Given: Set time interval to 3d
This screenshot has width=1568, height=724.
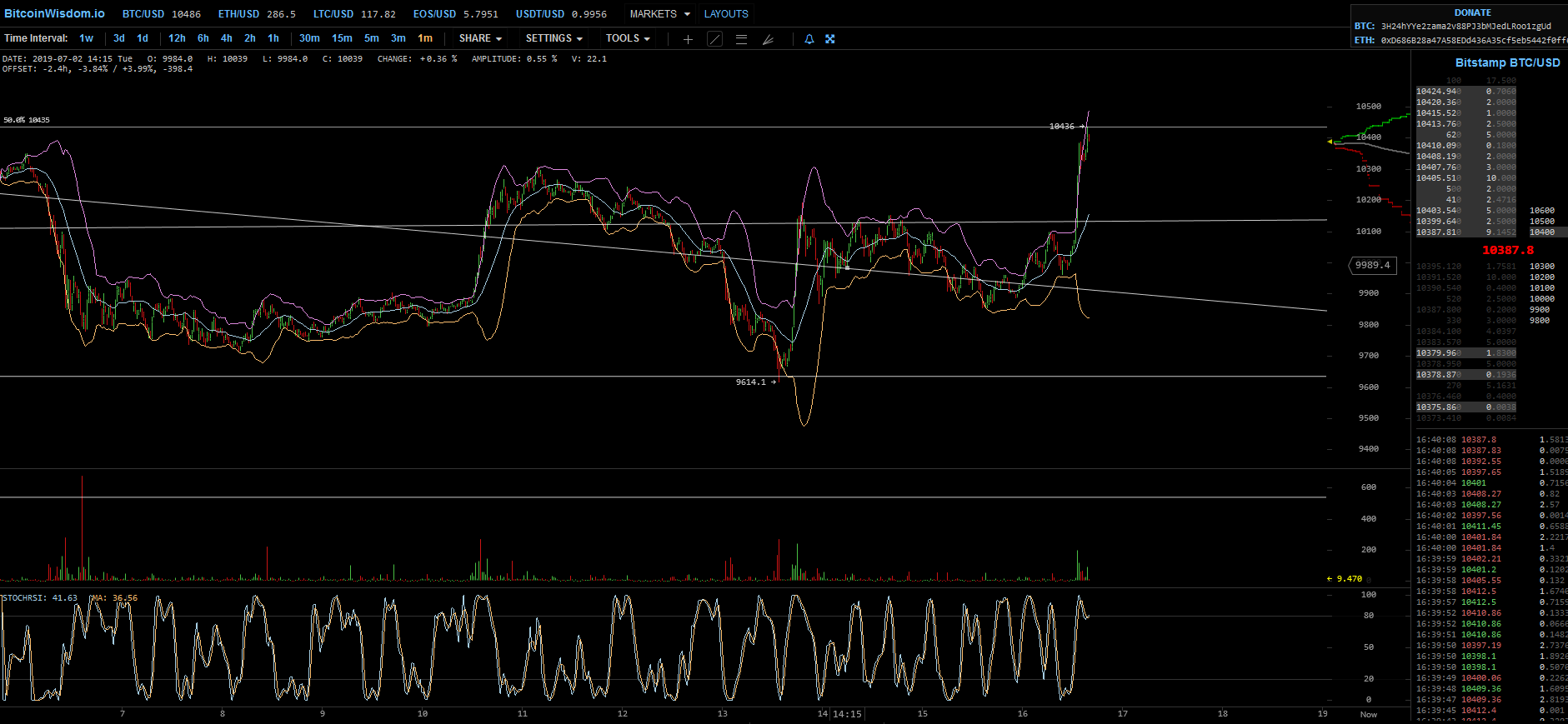Looking at the screenshot, I should coord(119,38).
